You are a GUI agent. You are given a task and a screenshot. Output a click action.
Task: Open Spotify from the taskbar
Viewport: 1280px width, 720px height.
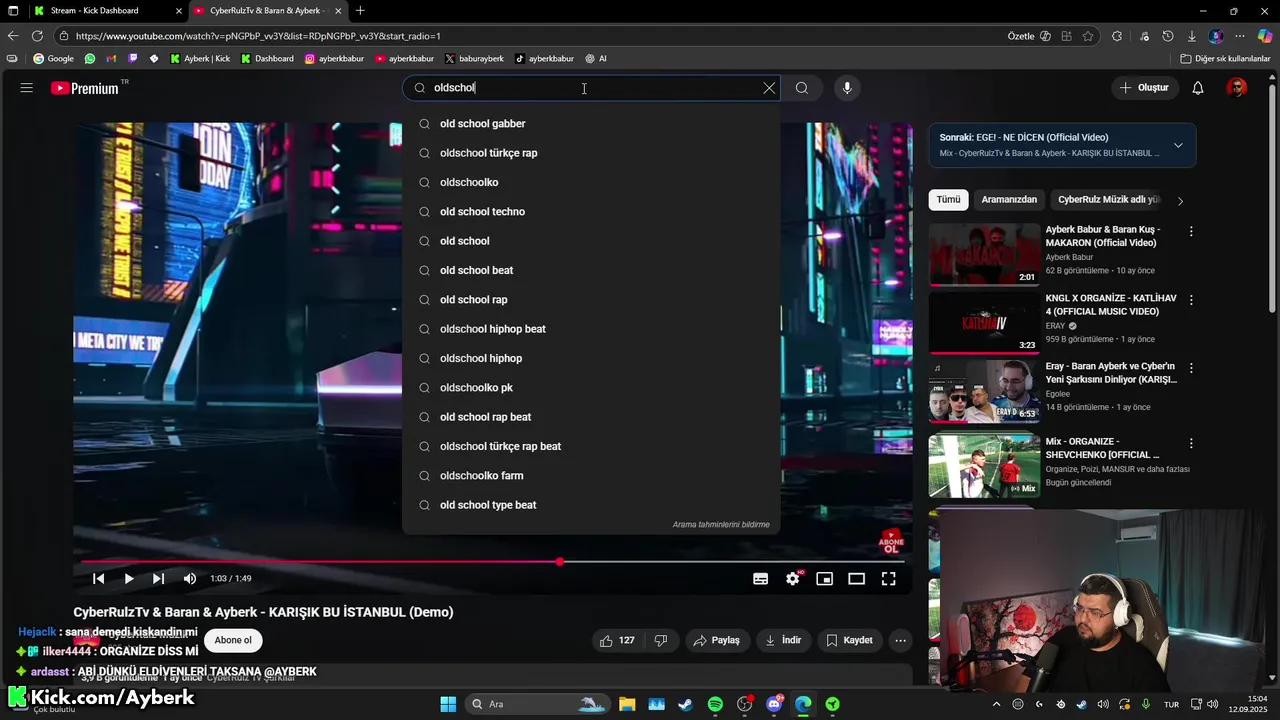(715, 704)
